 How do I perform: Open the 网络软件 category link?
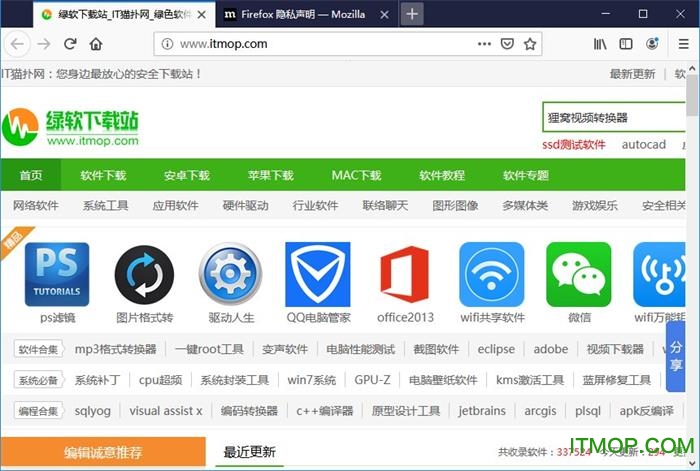[36, 205]
